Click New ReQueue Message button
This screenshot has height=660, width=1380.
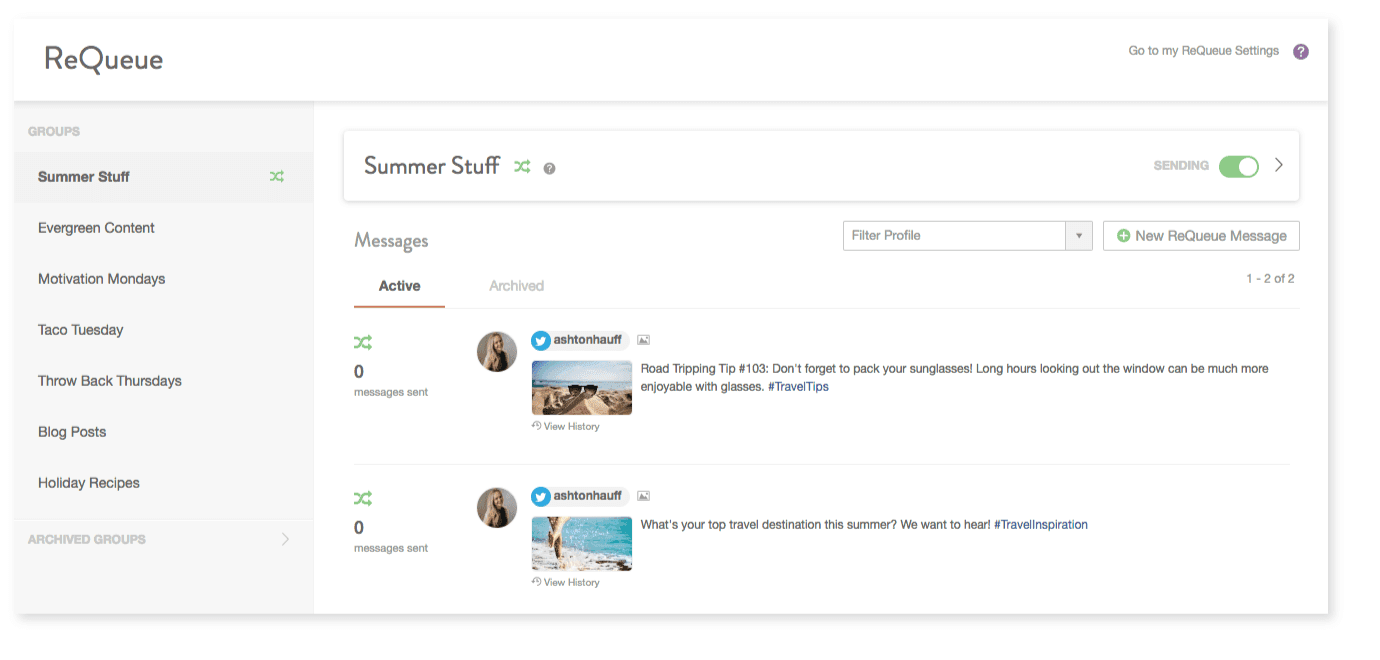1201,236
